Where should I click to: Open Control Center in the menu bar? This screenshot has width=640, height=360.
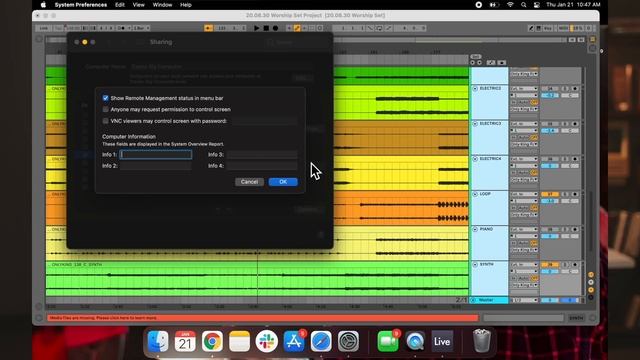click(x=536, y=5)
